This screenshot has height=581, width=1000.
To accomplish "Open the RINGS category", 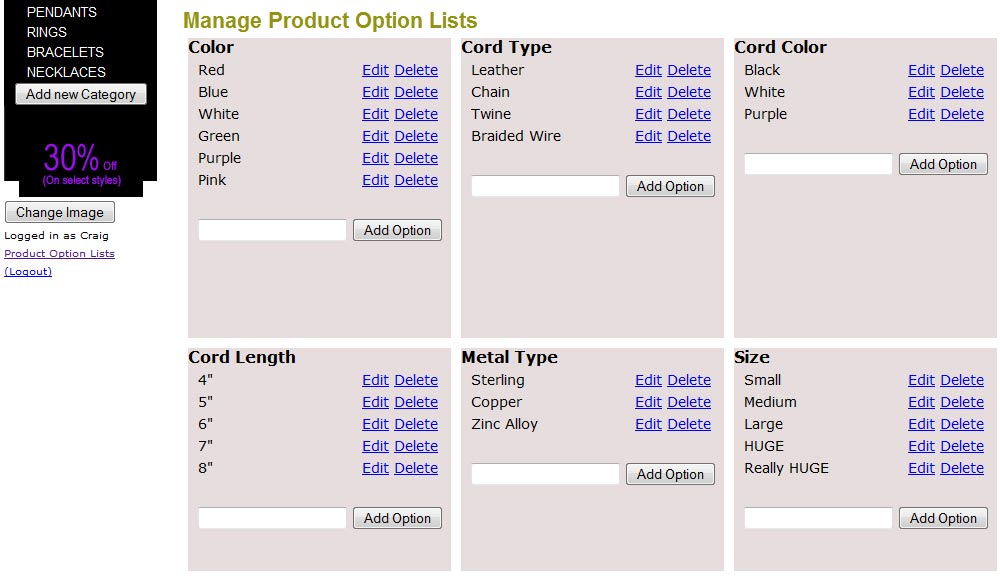I will (47, 32).
